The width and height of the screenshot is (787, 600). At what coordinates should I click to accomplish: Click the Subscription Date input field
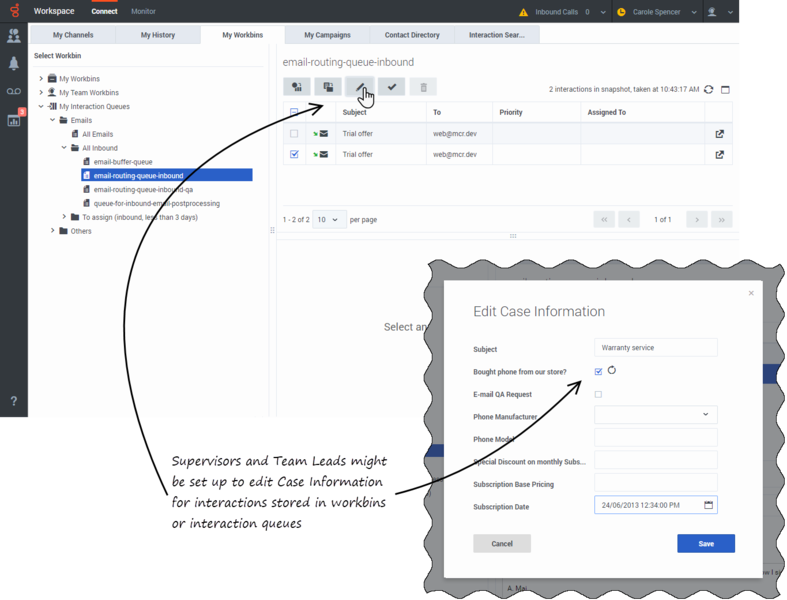pos(655,505)
